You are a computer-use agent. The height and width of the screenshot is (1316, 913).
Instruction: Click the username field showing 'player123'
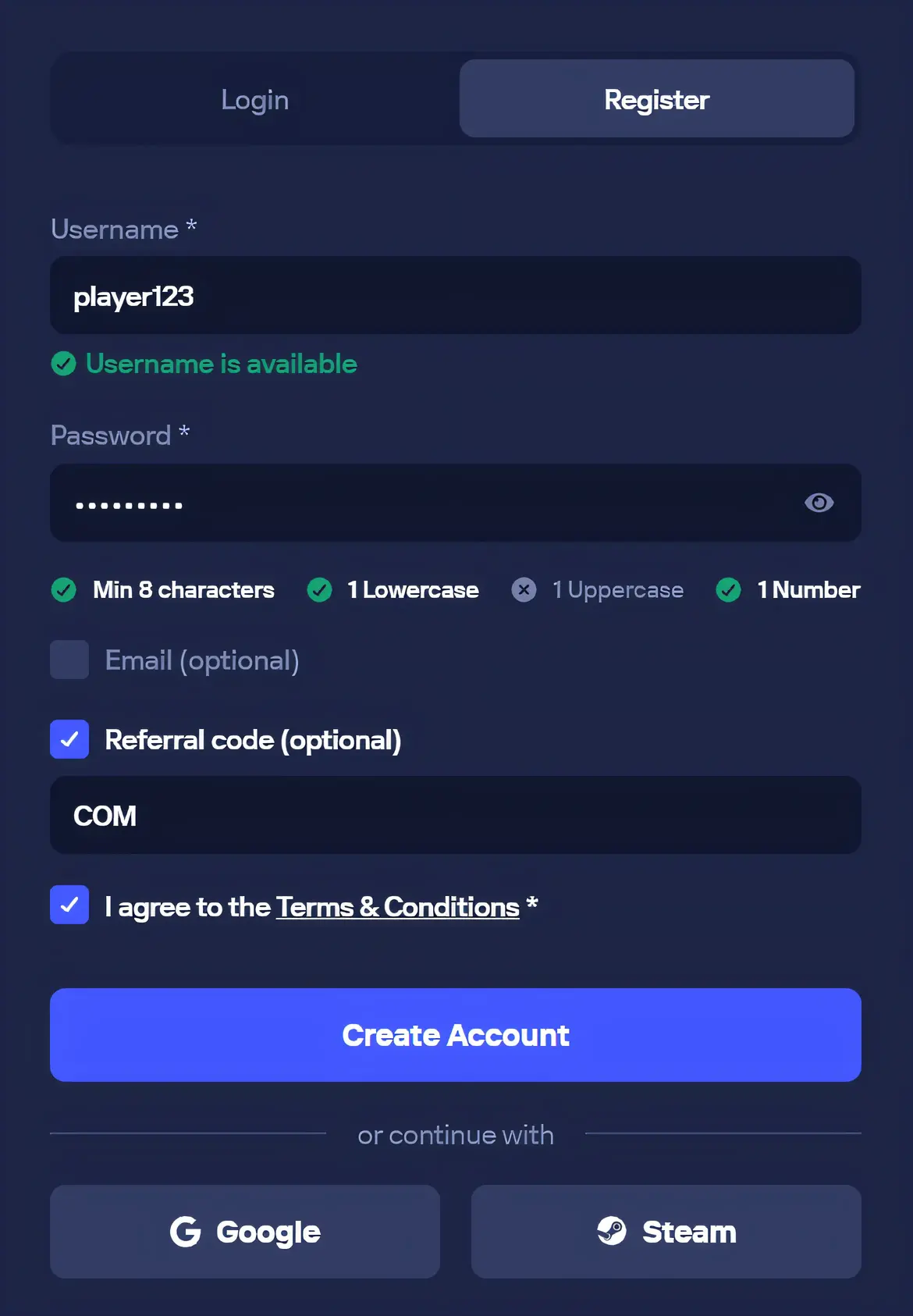coord(455,295)
